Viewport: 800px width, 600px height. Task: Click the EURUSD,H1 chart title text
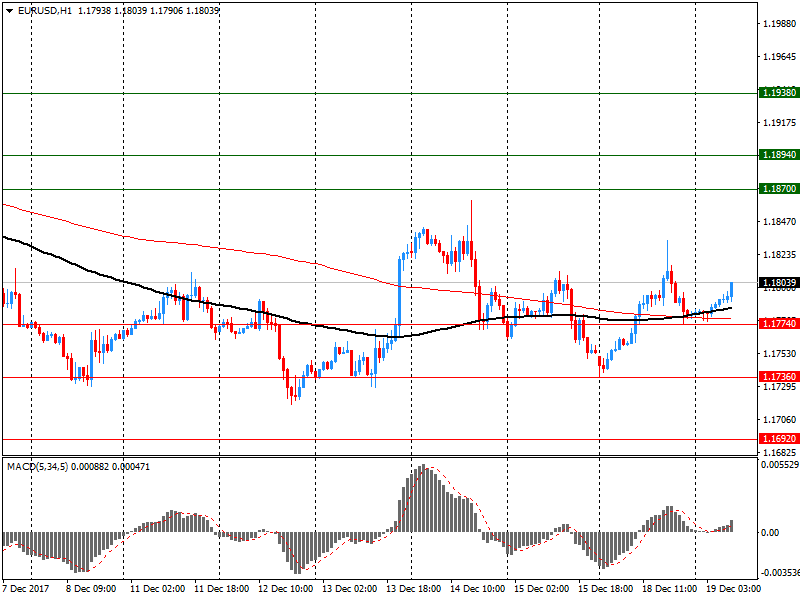coord(45,11)
